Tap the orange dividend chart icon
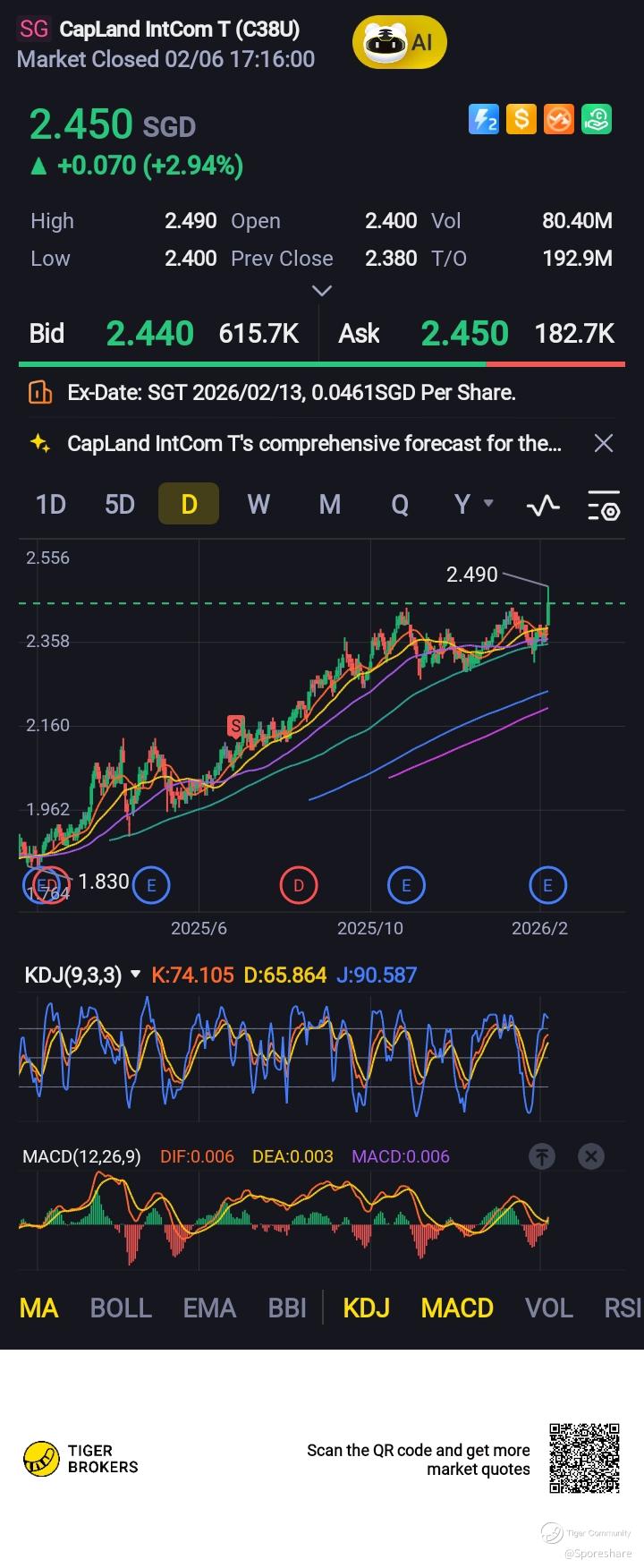Image resolution: width=644 pixels, height=1568 pixels. pyautogui.click(x=40, y=392)
